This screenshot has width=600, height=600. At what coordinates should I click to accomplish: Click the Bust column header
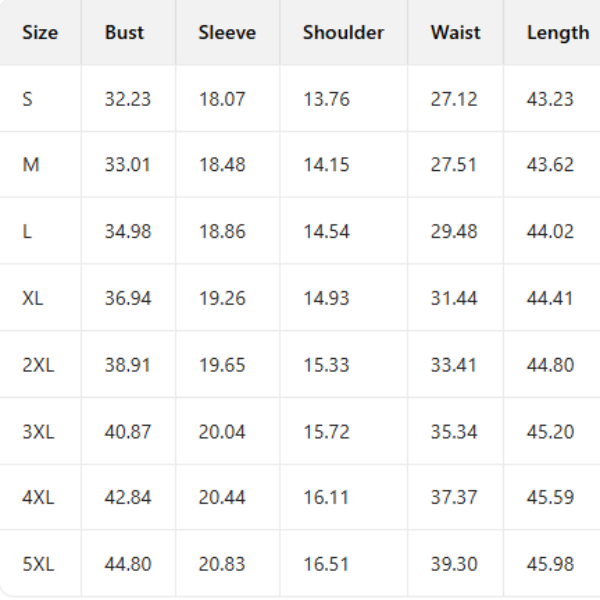pos(124,32)
